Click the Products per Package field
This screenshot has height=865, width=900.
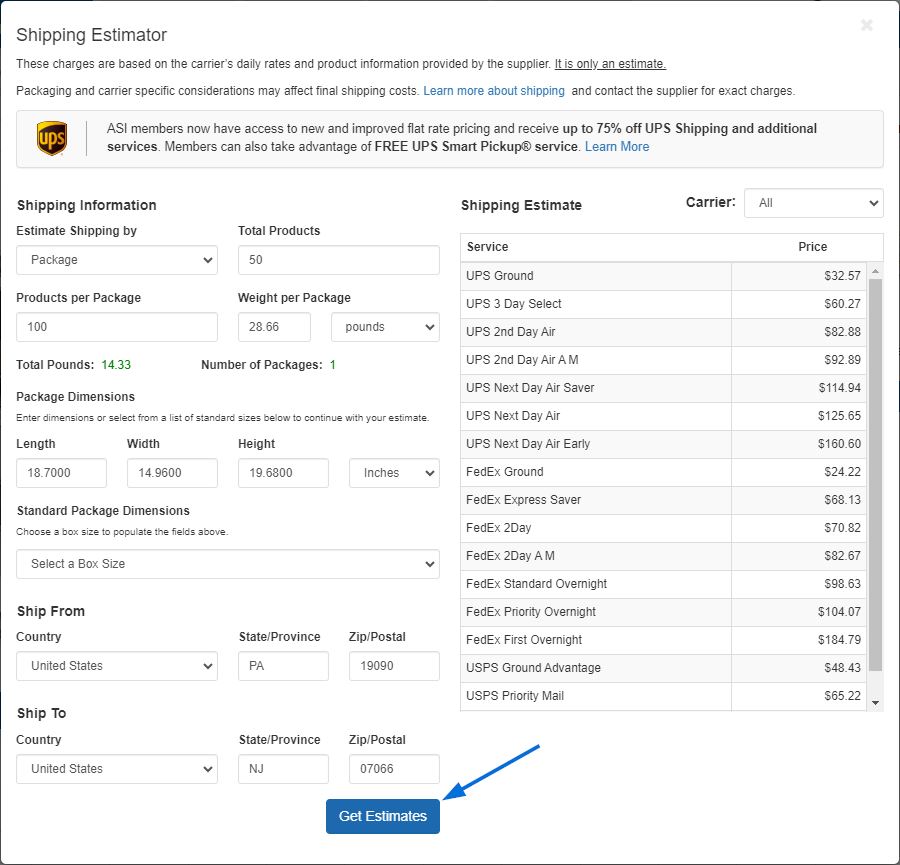117,327
